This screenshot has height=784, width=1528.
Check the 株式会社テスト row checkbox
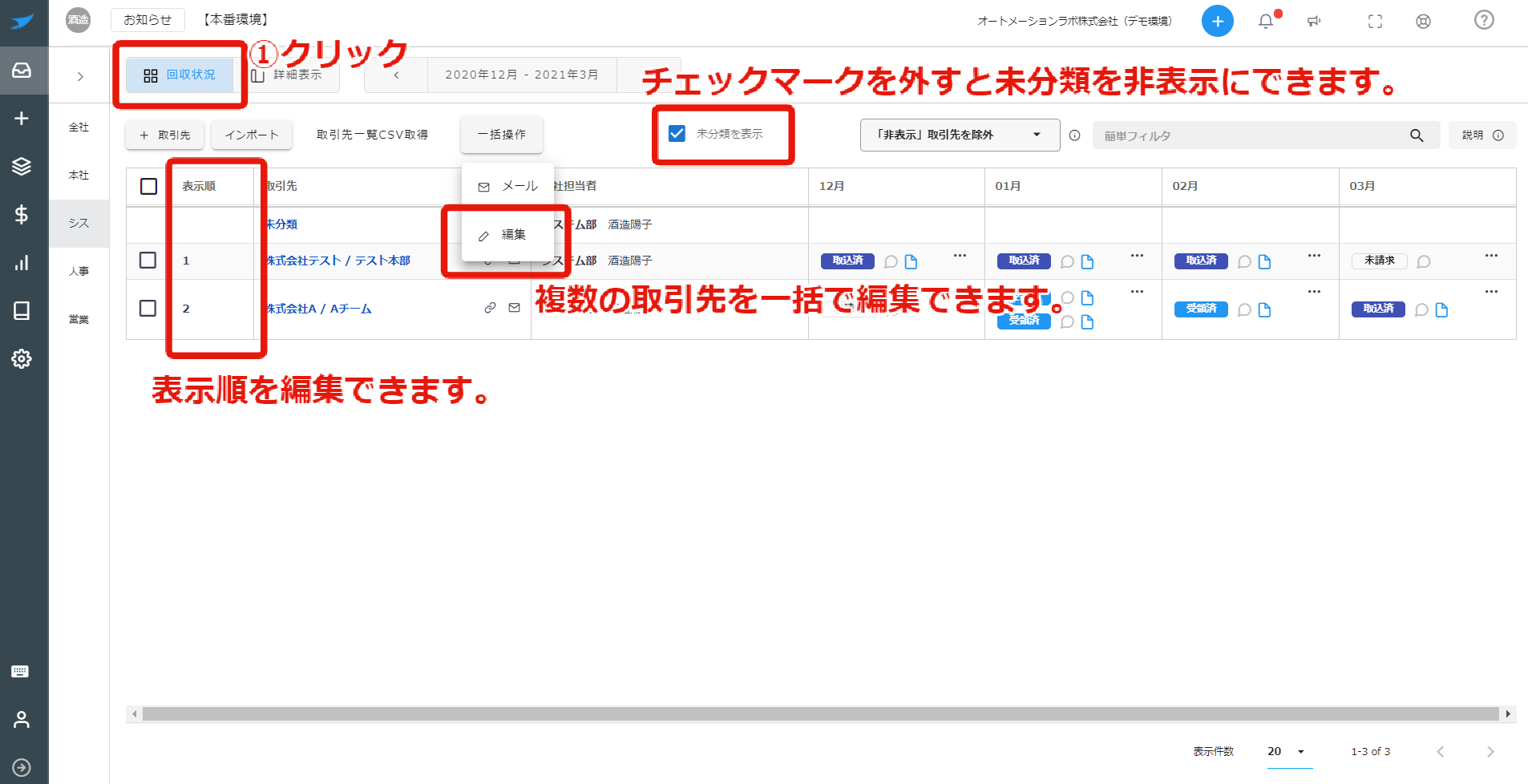[x=148, y=260]
